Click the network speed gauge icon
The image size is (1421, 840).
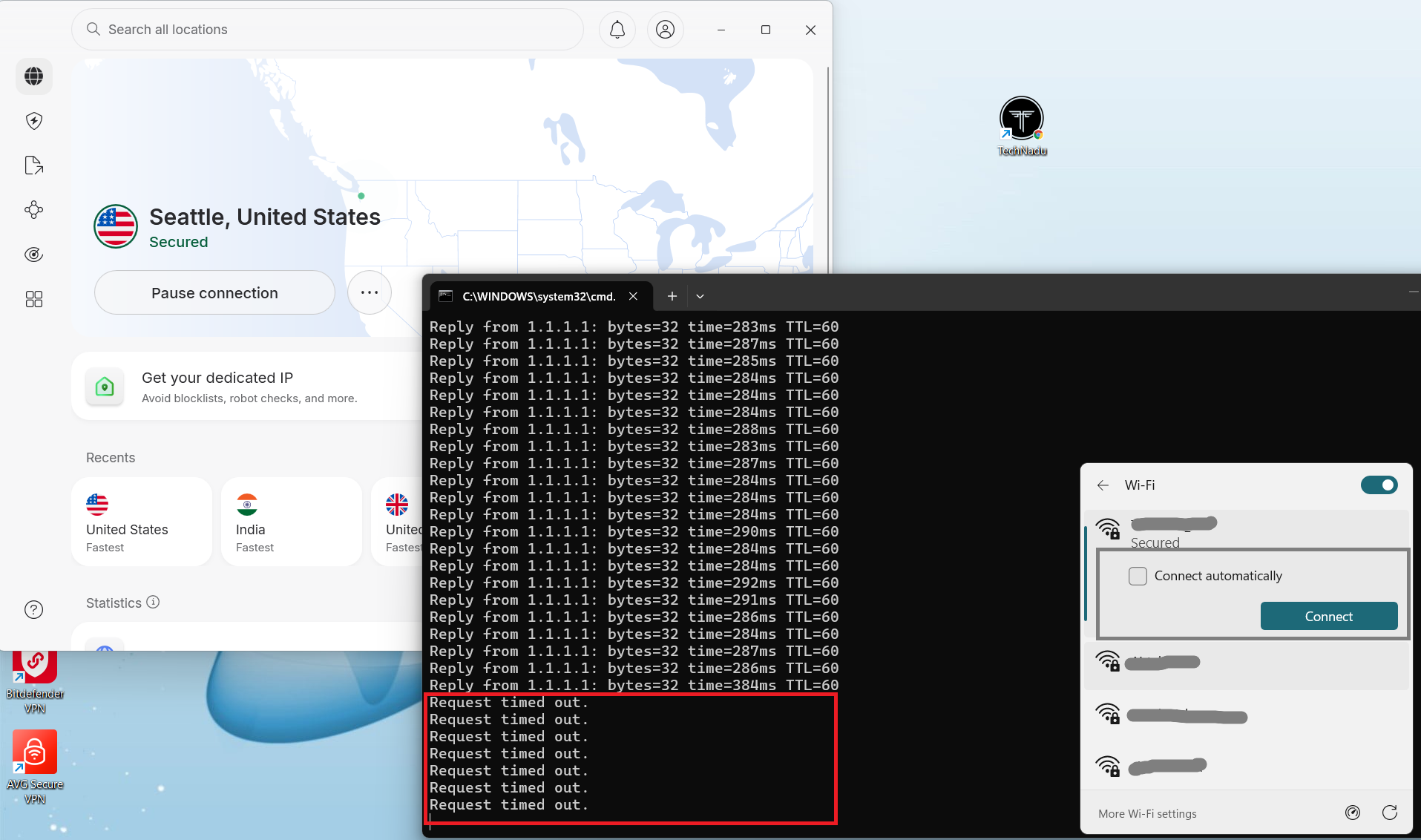coord(1353,813)
